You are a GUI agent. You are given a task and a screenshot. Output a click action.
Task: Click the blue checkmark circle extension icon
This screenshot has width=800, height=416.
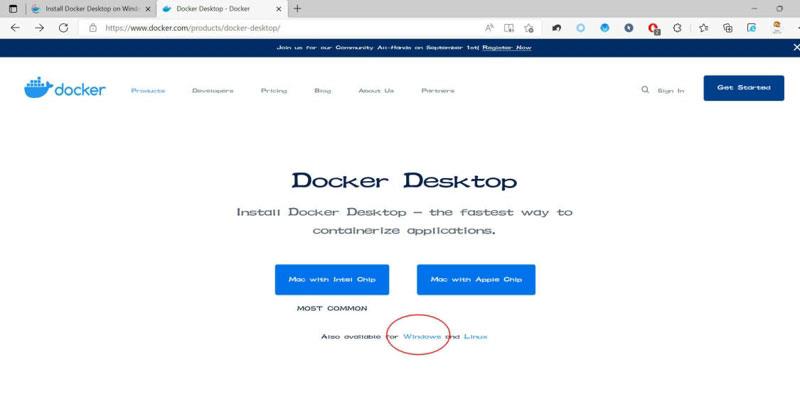[x=605, y=28]
